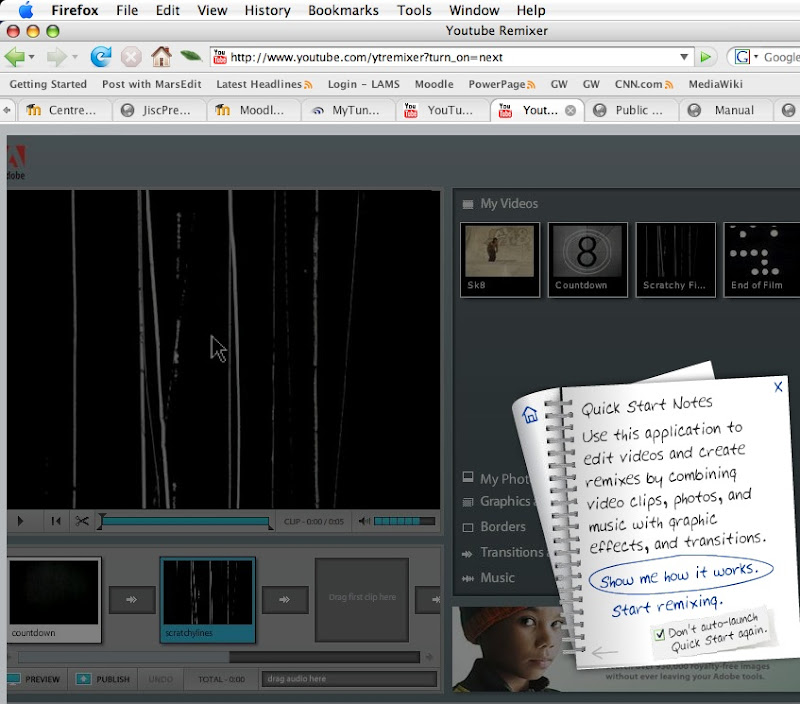Open the Edit menu
This screenshot has height=704, width=800.
168,10
